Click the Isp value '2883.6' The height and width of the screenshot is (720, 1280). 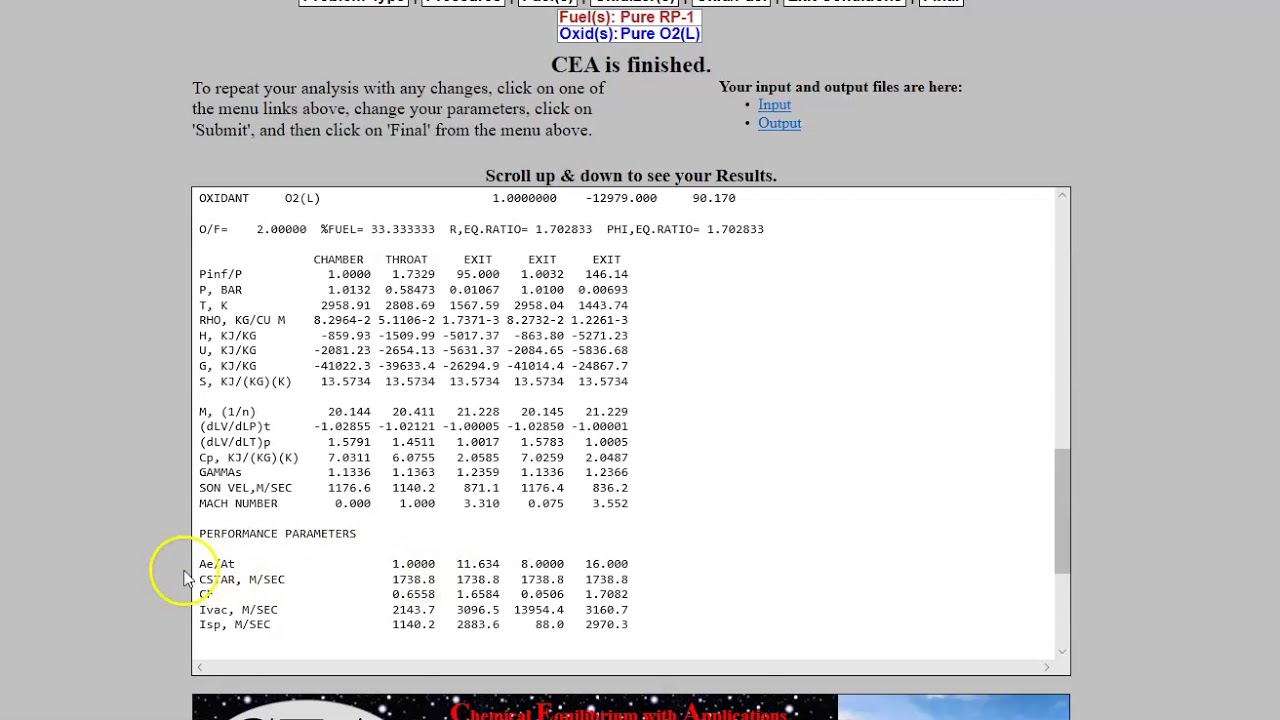tap(478, 625)
